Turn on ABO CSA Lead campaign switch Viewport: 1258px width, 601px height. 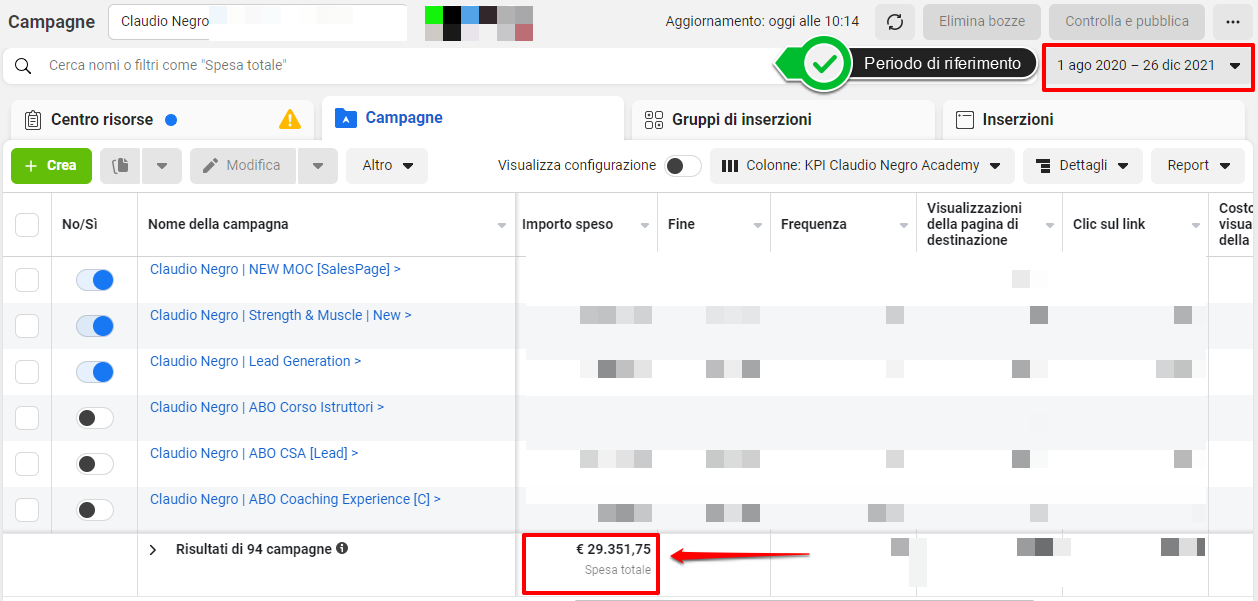click(95, 464)
